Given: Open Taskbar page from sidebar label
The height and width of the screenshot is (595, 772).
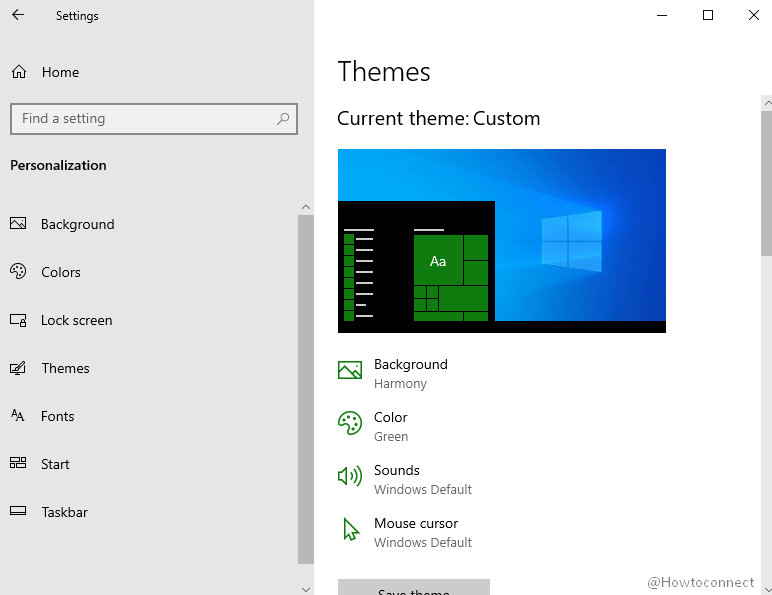Looking at the screenshot, I should click(64, 512).
